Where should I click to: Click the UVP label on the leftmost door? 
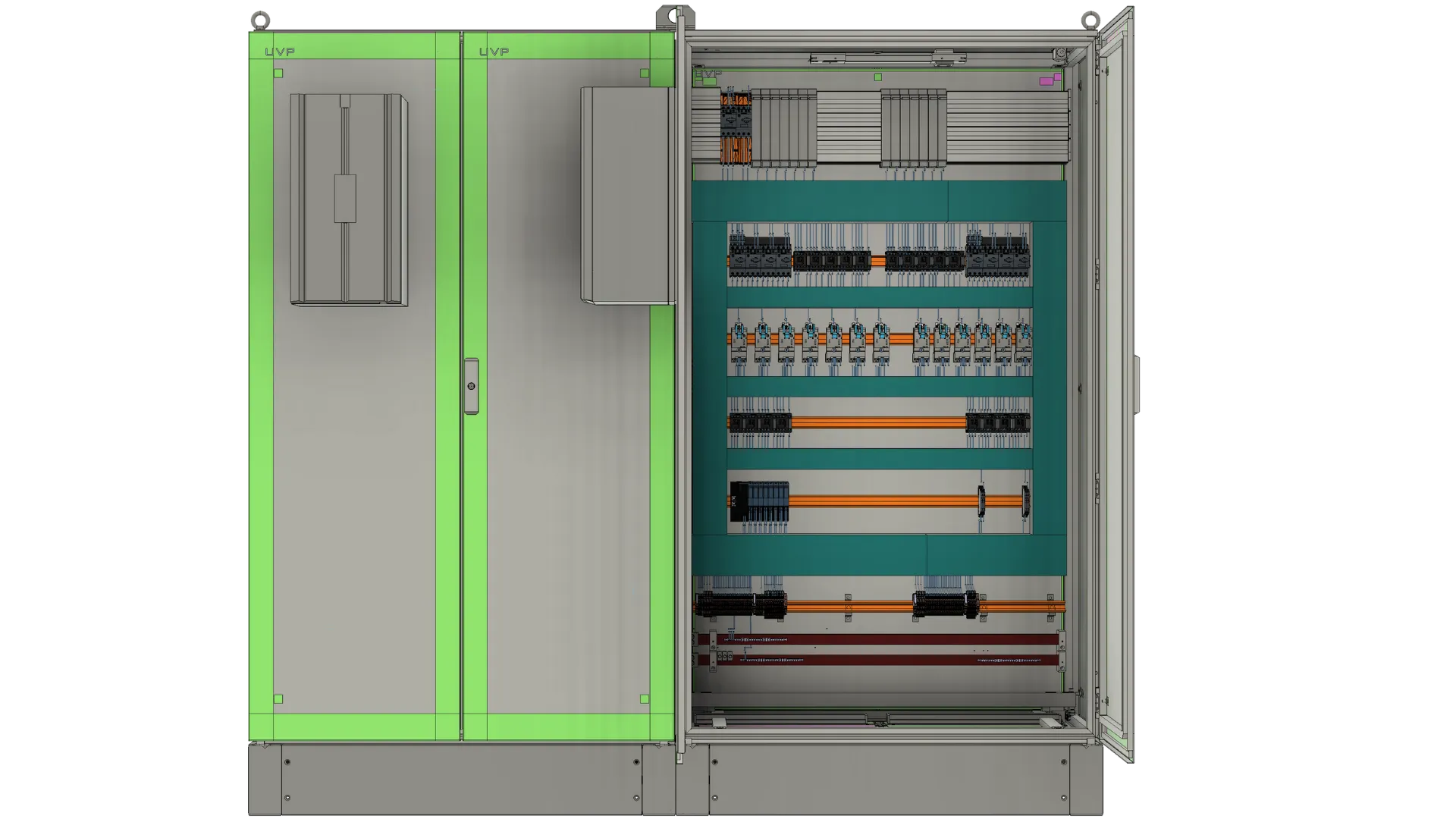click(x=280, y=52)
